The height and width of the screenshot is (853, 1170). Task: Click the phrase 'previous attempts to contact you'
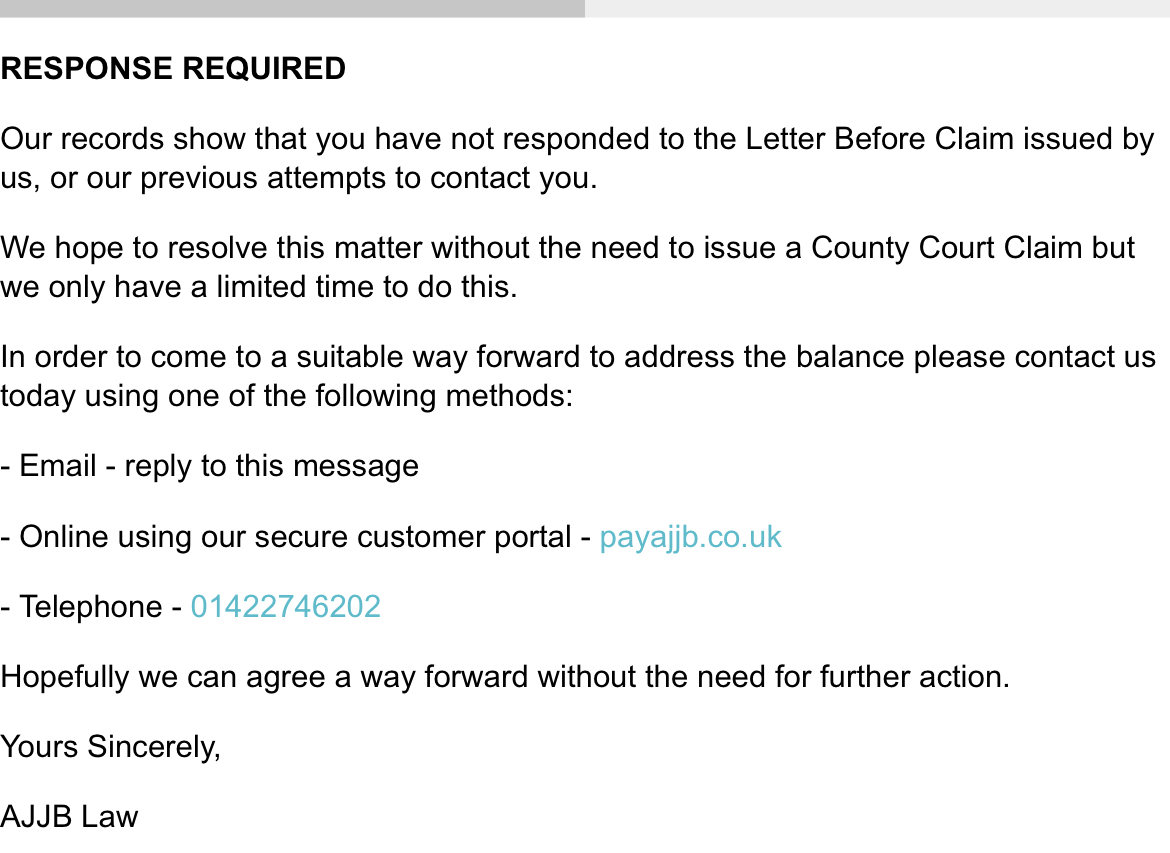click(369, 178)
